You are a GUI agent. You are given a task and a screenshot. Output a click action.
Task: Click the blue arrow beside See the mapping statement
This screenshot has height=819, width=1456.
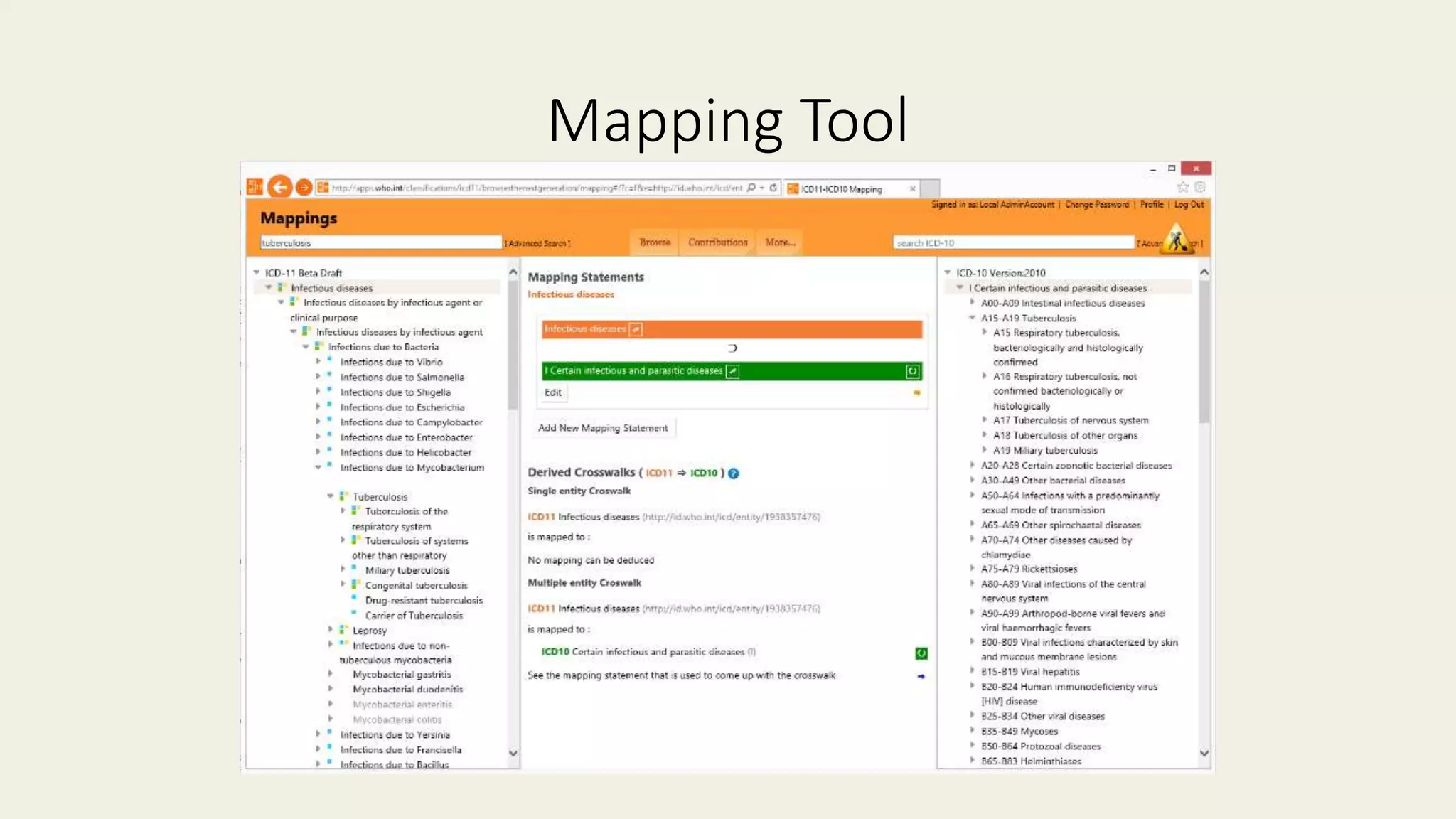click(x=921, y=676)
